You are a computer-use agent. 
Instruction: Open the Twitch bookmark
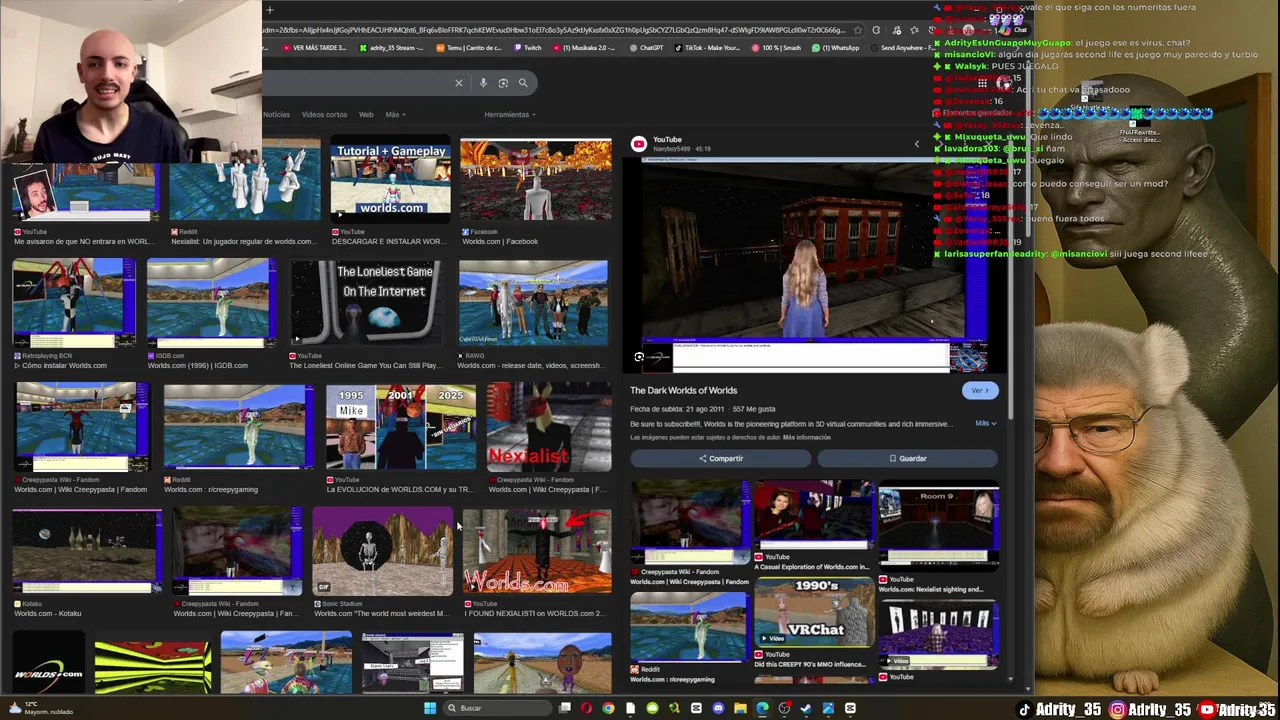tap(528, 48)
